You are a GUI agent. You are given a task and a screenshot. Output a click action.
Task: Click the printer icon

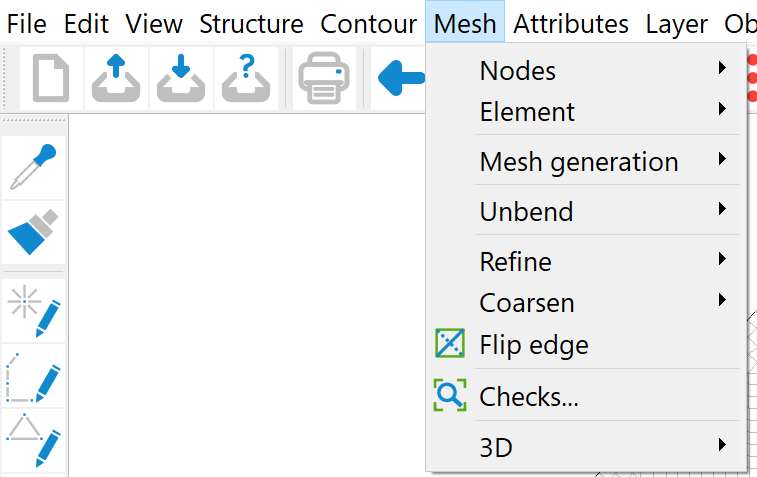pos(326,78)
